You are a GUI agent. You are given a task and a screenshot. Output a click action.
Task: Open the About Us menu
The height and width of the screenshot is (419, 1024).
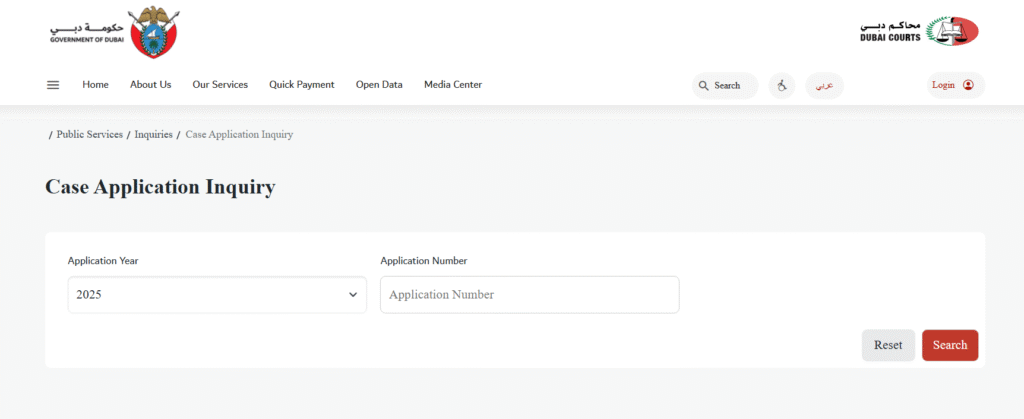(x=150, y=85)
